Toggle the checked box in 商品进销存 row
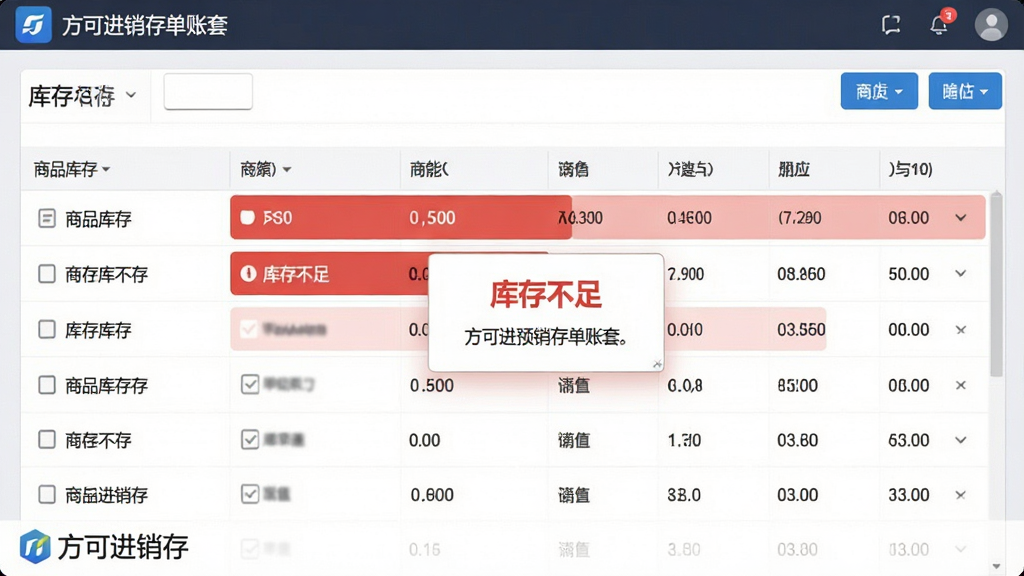The image size is (1024, 576). [249, 494]
